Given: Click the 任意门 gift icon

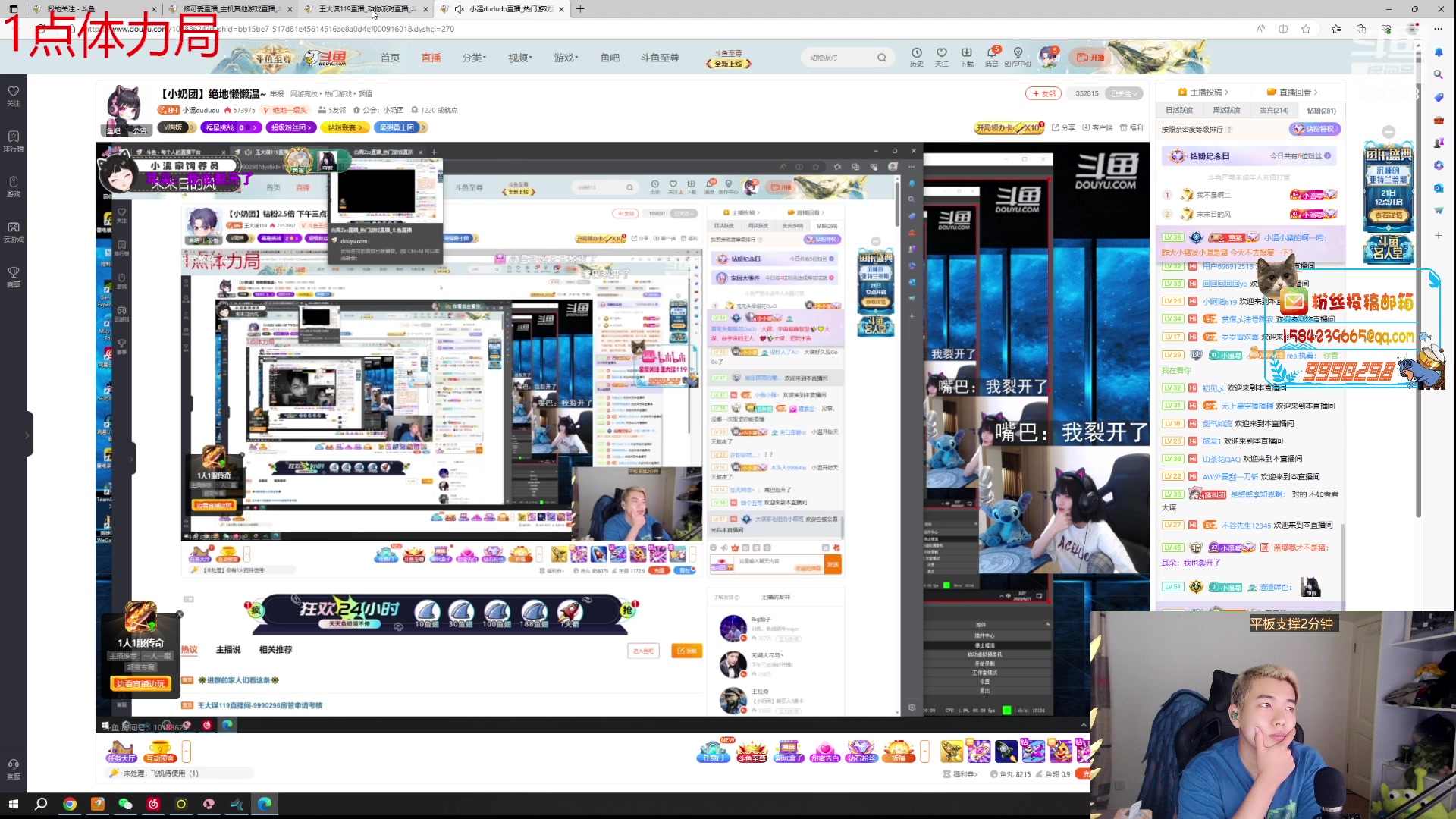Looking at the screenshot, I should pos(714,752).
